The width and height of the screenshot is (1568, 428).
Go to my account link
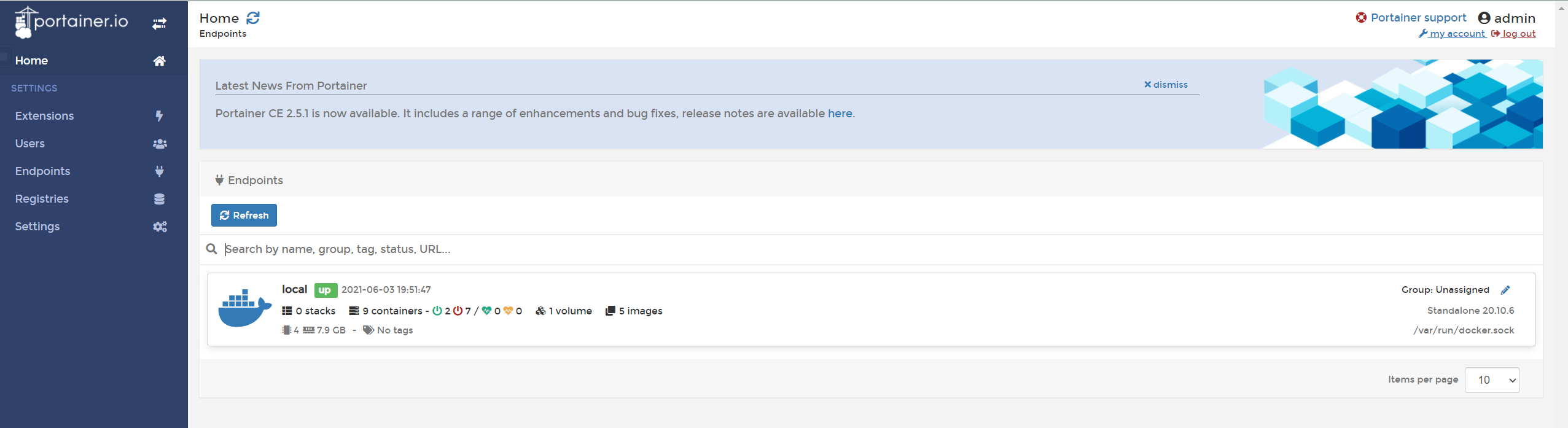pos(1457,34)
